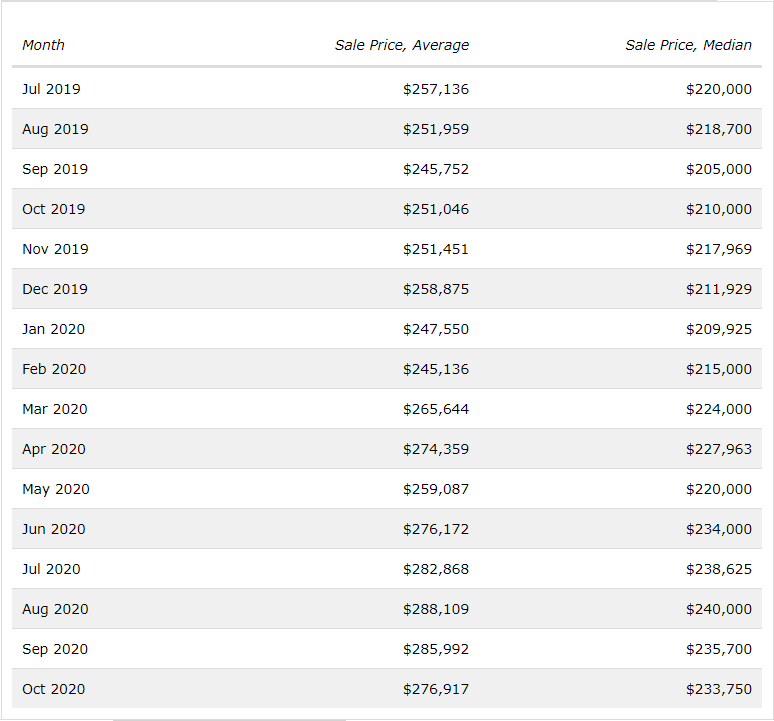Screen dimensions: 774x721
Task: Select May 2020 average price $259,087
Action: click(x=436, y=489)
